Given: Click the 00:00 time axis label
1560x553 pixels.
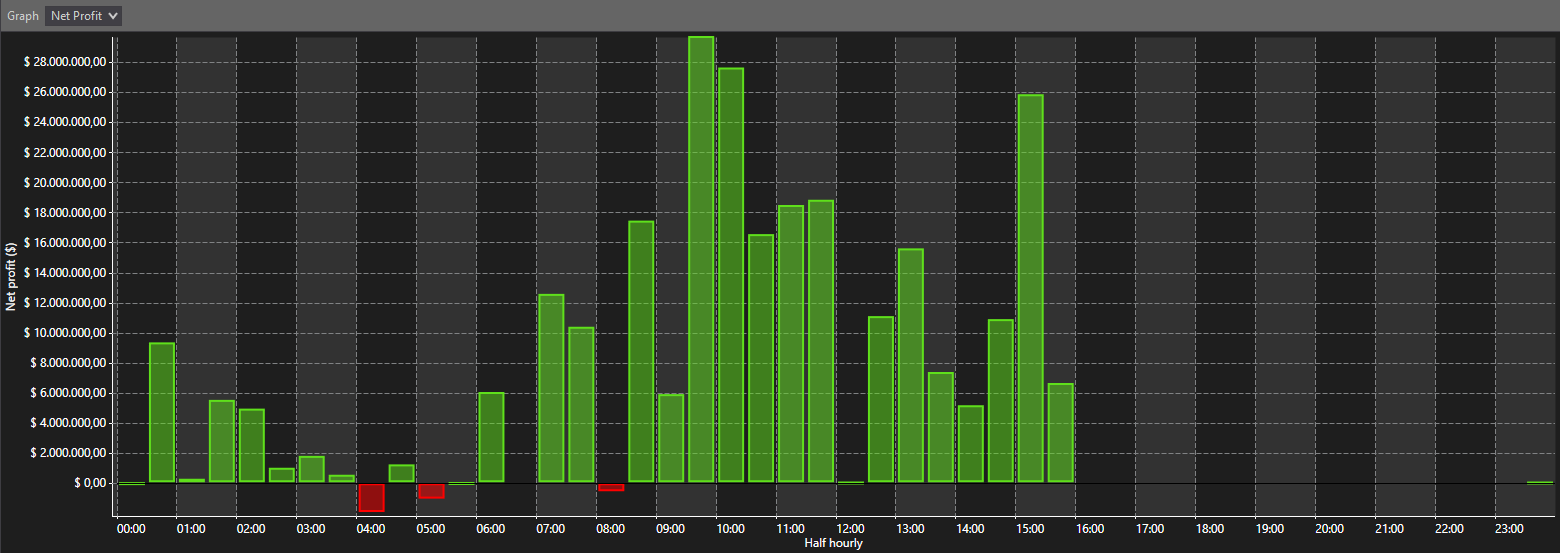Looking at the screenshot, I should point(131,529).
